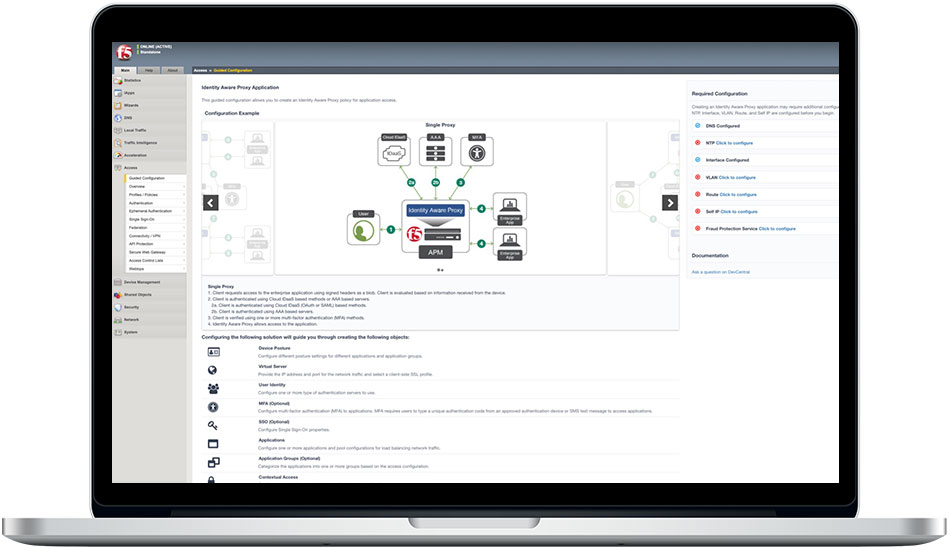This screenshot has height=547, width=950.
Task: Click the Applications window icon
Action: (x=213, y=444)
